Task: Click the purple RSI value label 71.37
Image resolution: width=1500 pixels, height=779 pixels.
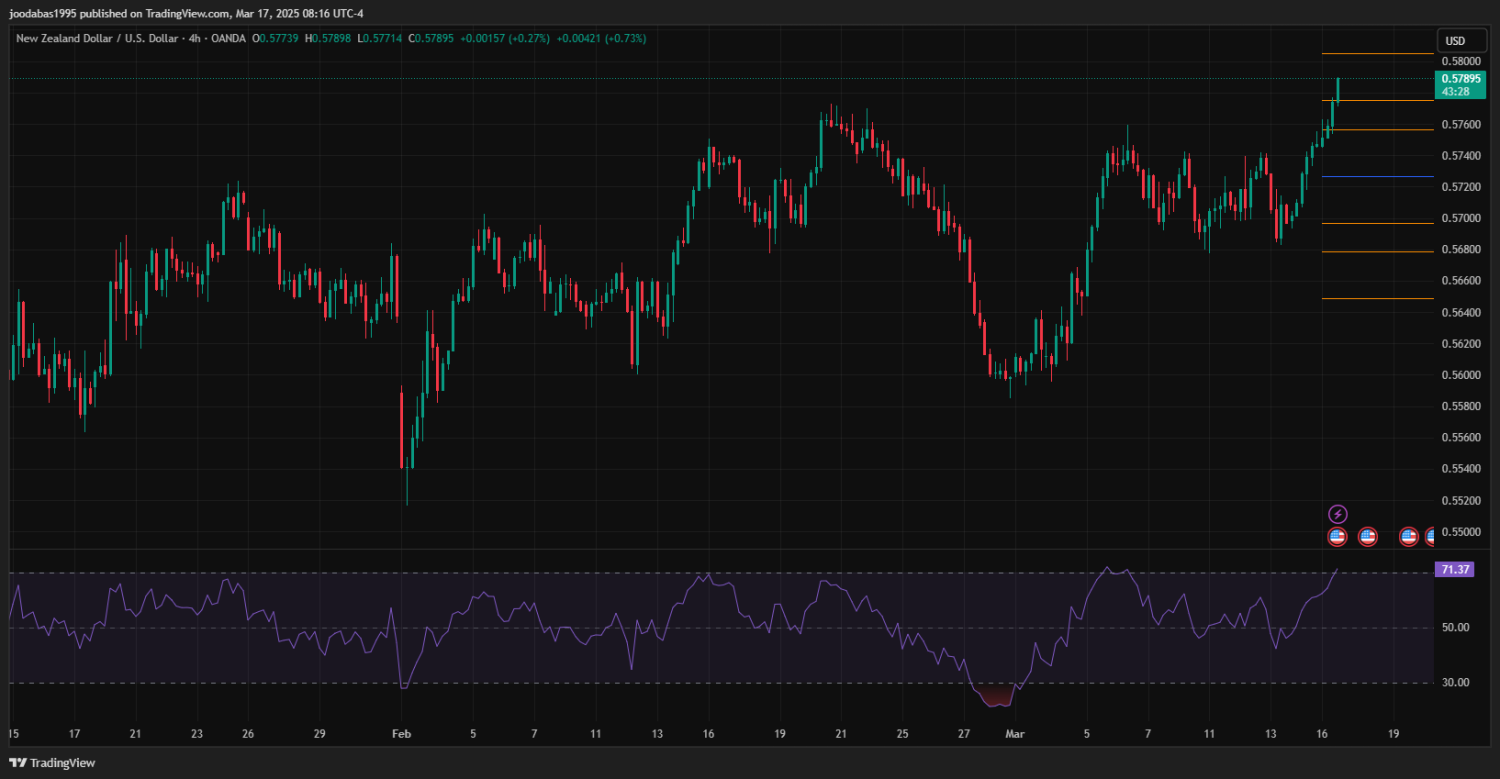Action: pyautogui.click(x=1453, y=569)
